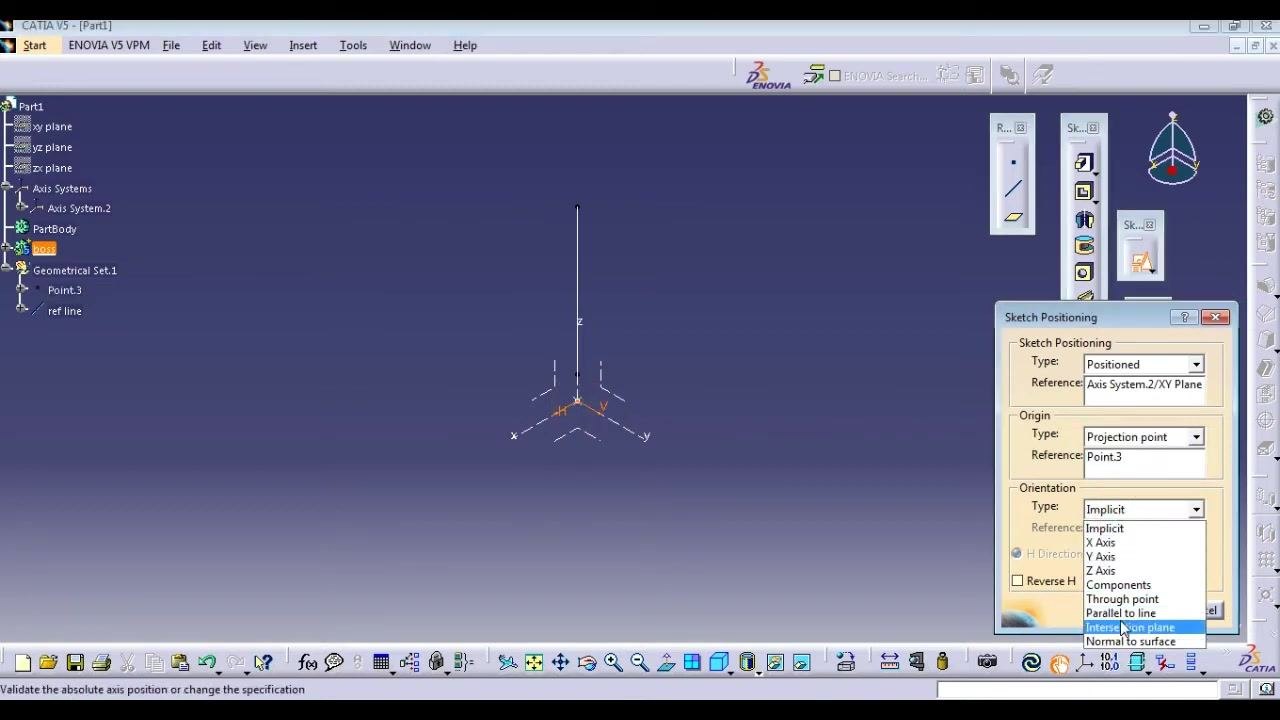Expand the boss body node
1280x720 pixels.
8,249
